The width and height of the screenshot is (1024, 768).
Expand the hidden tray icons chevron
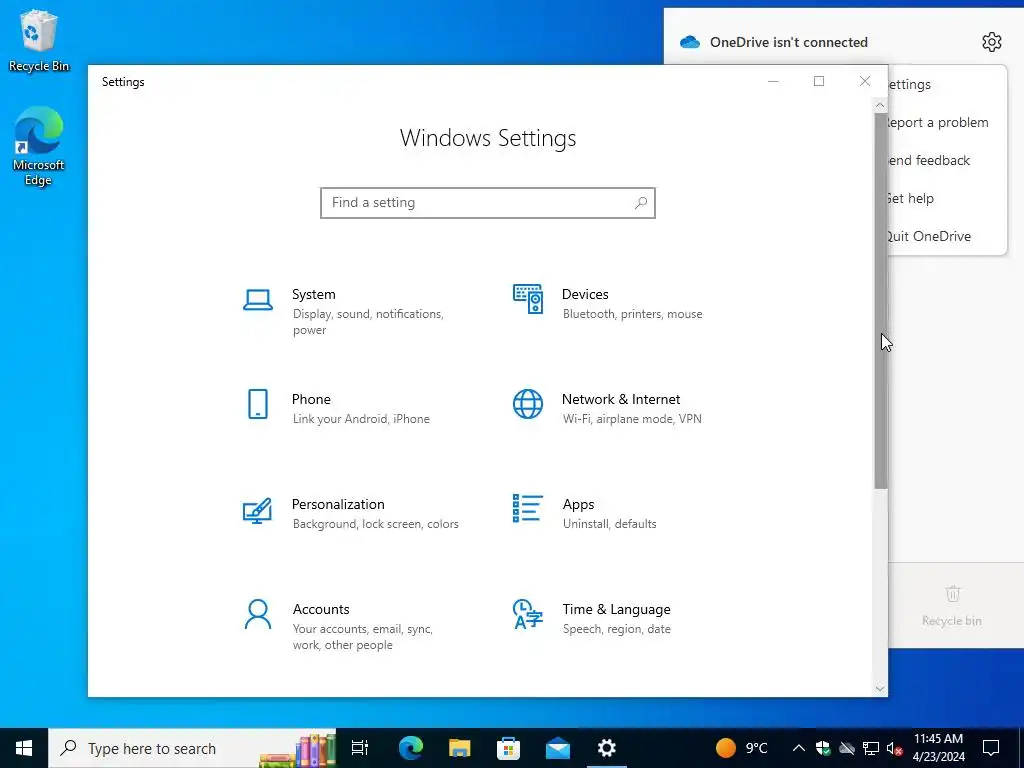(799, 748)
